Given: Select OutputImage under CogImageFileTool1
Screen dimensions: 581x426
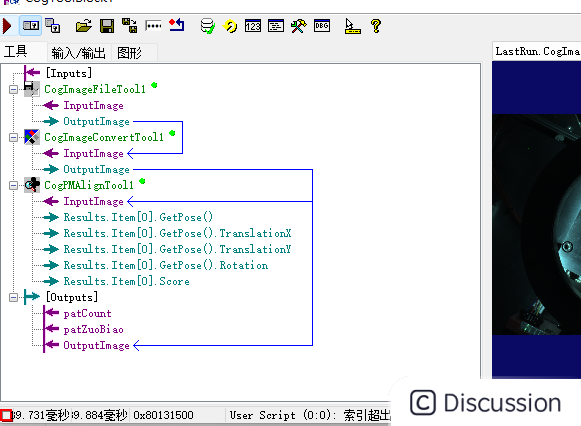Looking at the screenshot, I should 96,122.
